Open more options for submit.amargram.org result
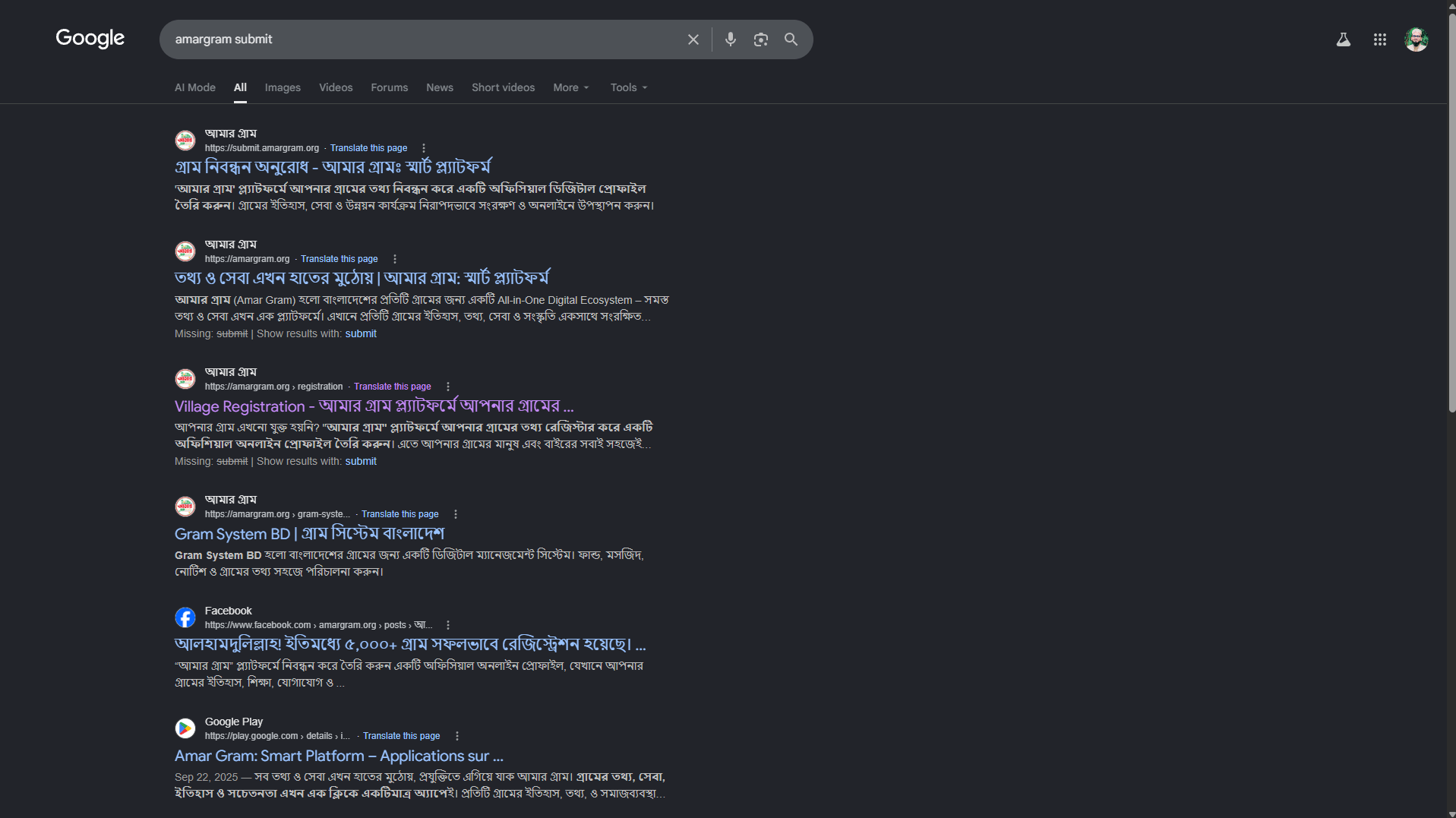1456x818 pixels. click(423, 148)
